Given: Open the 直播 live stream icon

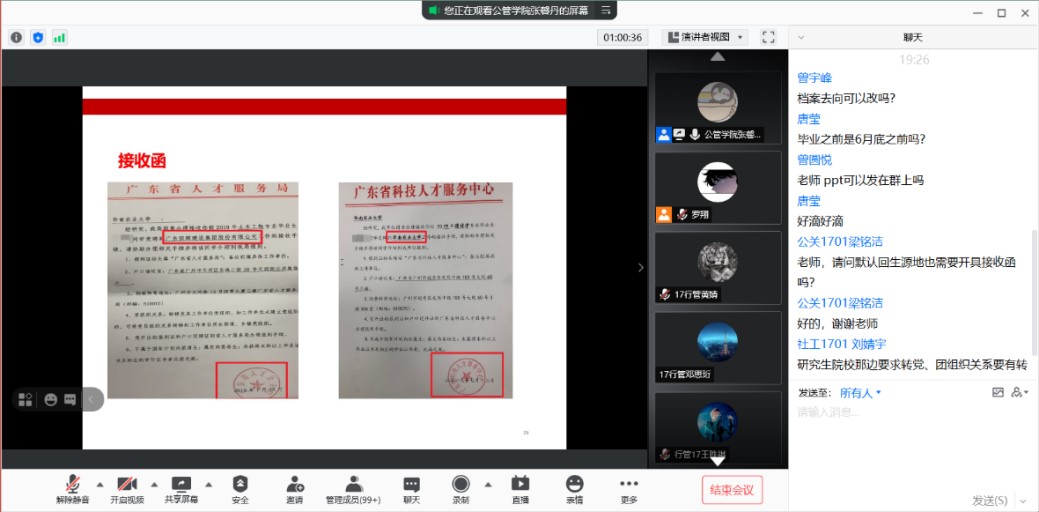Looking at the screenshot, I should click(x=520, y=486).
